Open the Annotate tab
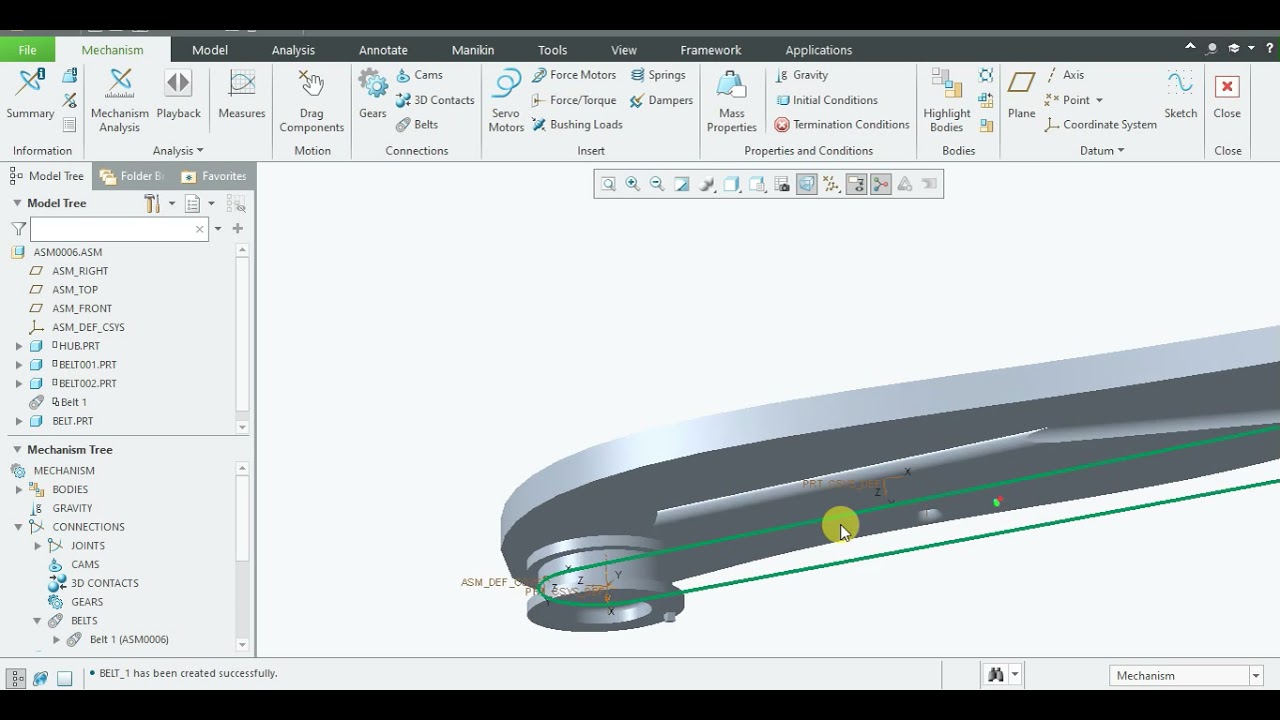The width and height of the screenshot is (1280, 720). click(383, 50)
